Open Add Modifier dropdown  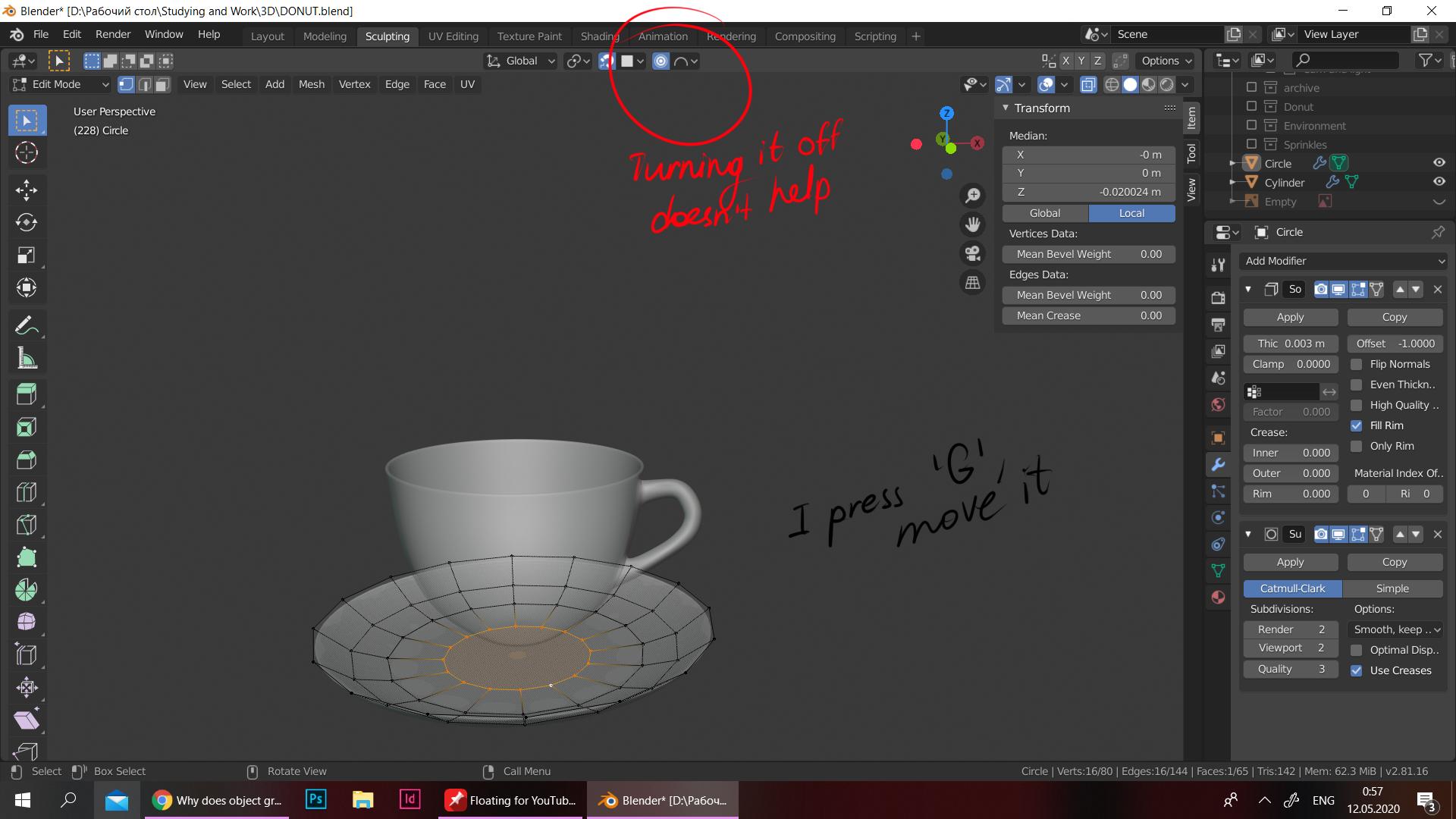[x=1343, y=261]
